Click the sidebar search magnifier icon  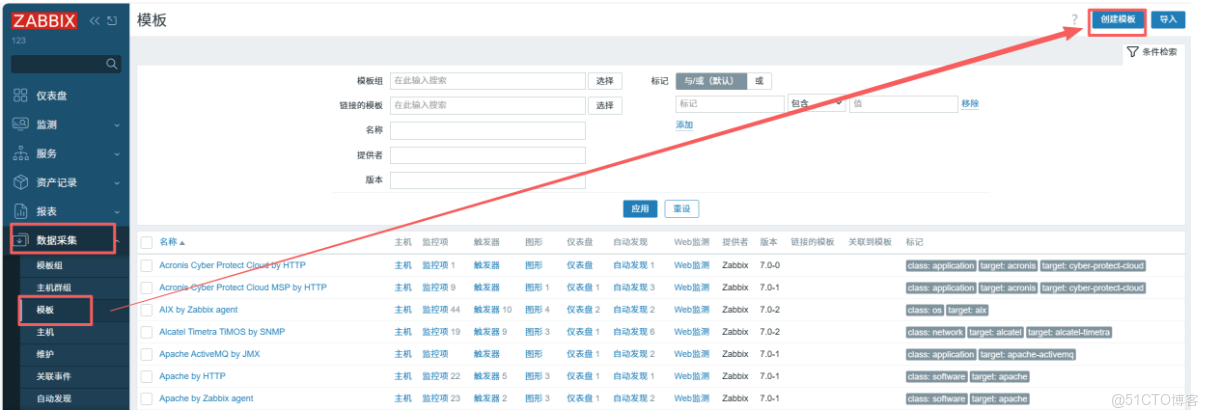click(x=112, y=64)
